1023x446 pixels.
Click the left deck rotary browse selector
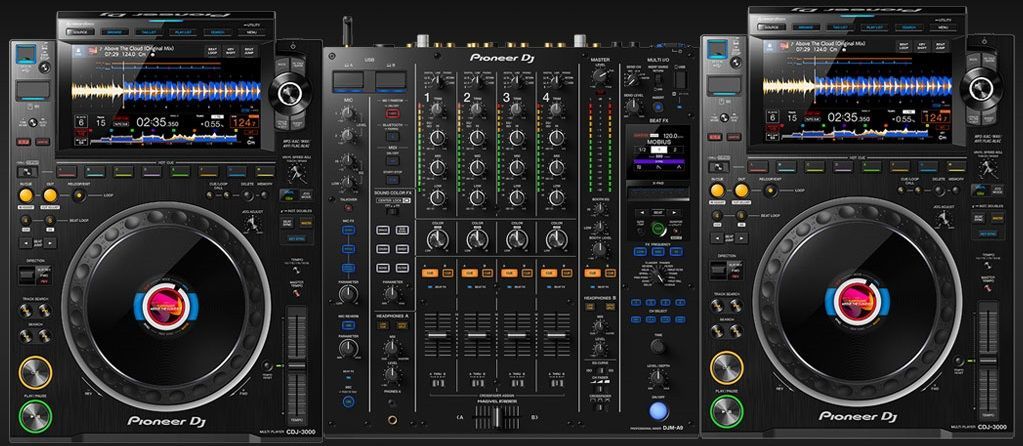pos(289,92)
